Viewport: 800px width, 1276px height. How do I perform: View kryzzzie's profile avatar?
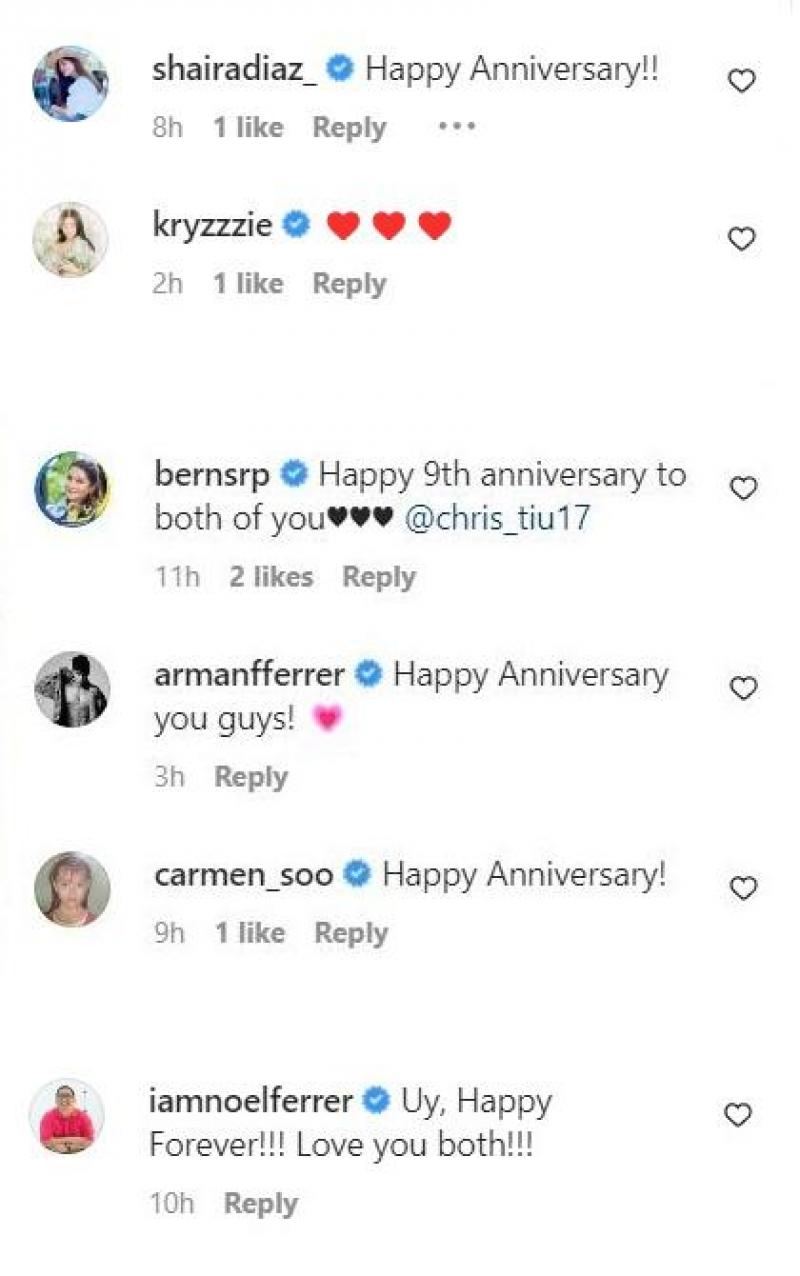[x=70, y=239]
